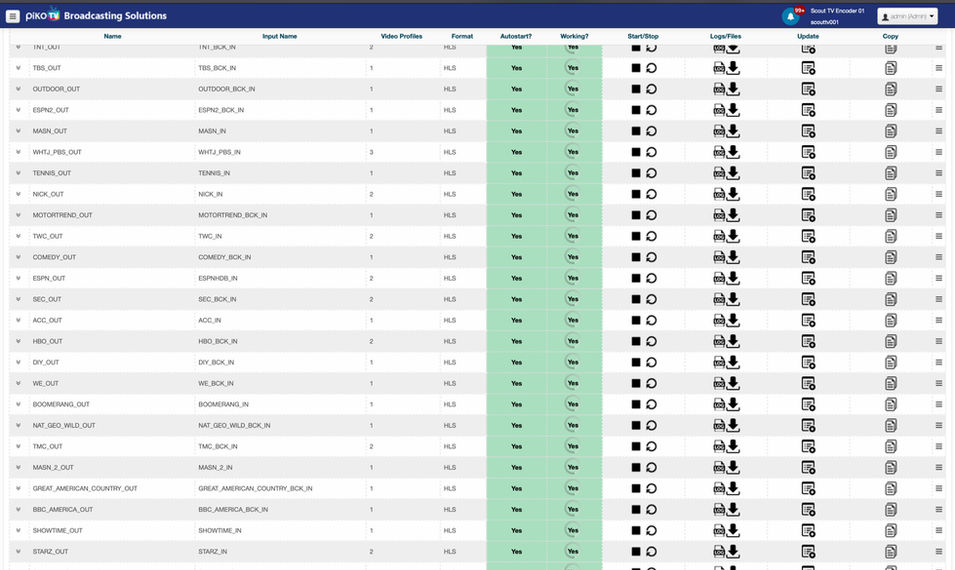Toggle Working status for MASN_OUT
955x570 pixels.
click(573, 131)
